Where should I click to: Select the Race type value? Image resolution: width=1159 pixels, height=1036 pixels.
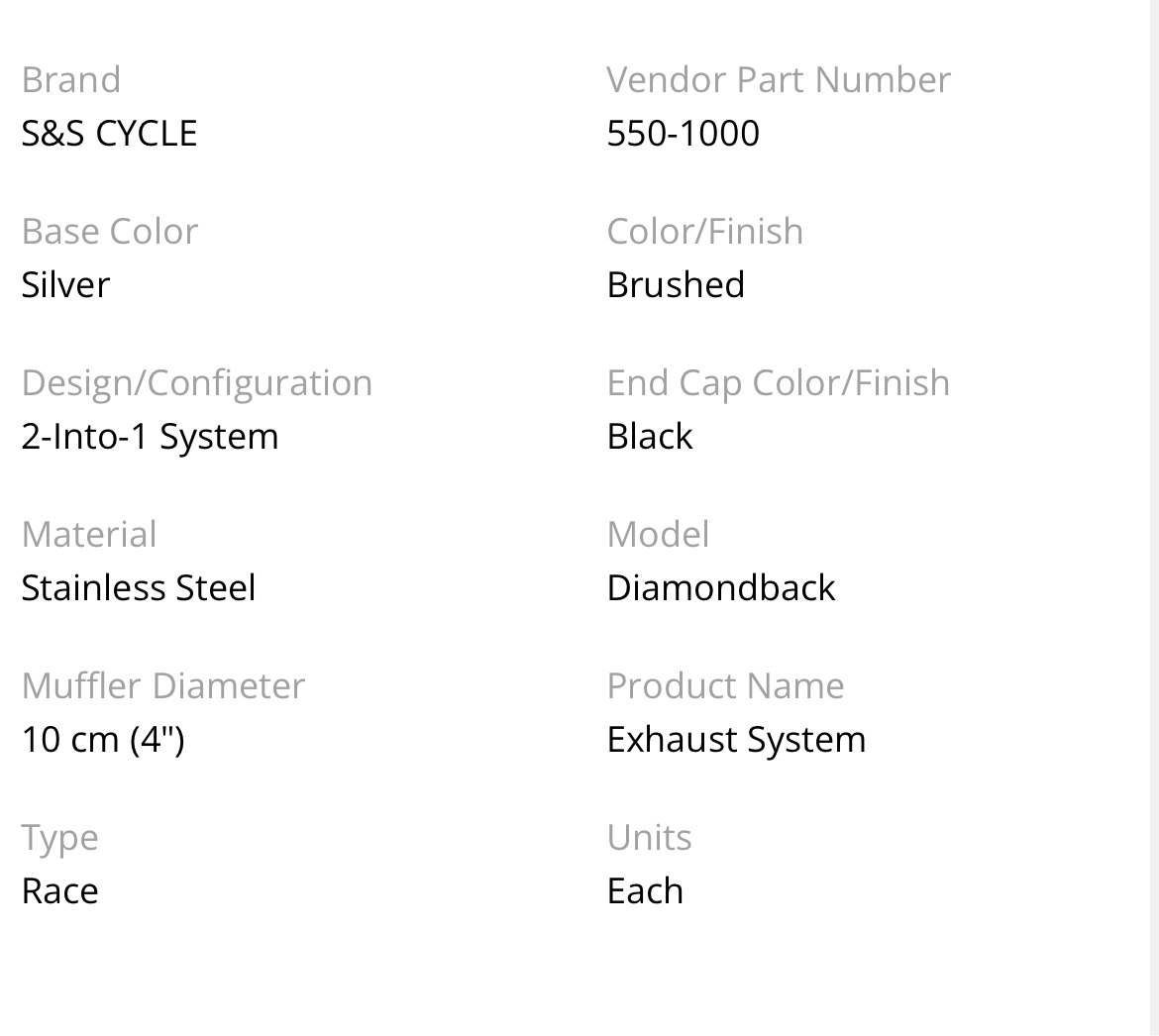click(59, 891)
